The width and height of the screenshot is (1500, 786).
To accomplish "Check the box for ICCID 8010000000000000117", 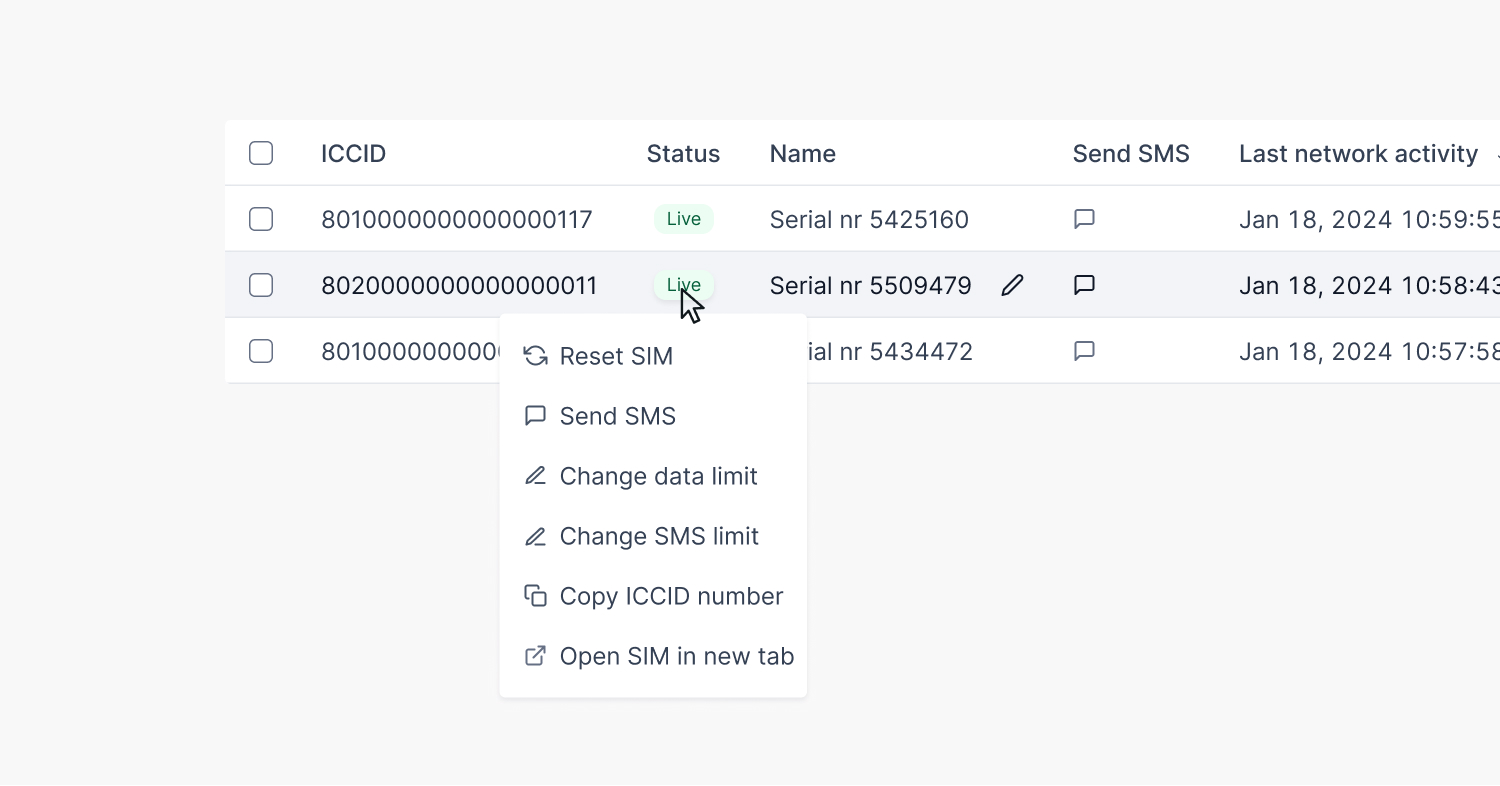I will click(x=261, y=219).
